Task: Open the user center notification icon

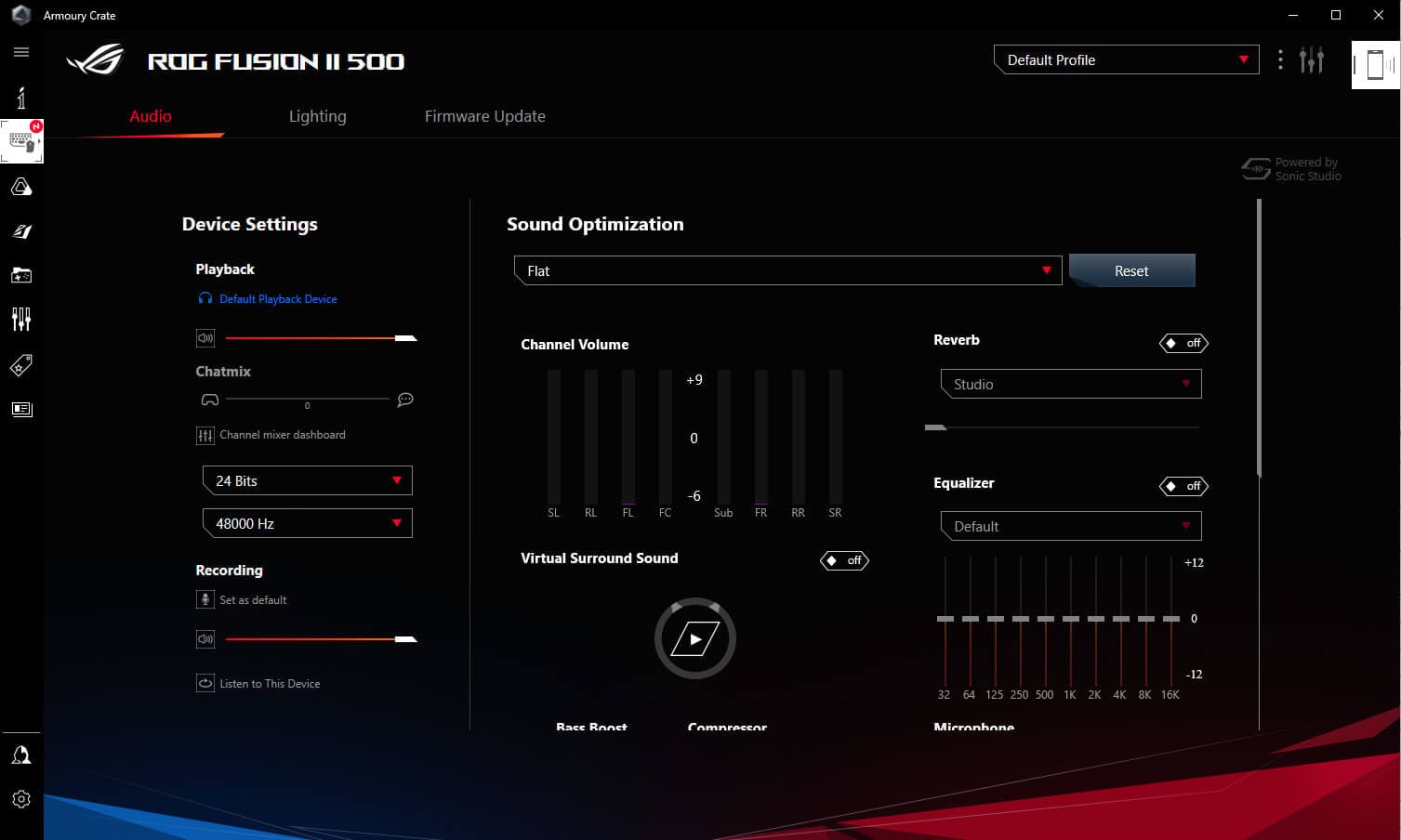Action: [21, 755]
